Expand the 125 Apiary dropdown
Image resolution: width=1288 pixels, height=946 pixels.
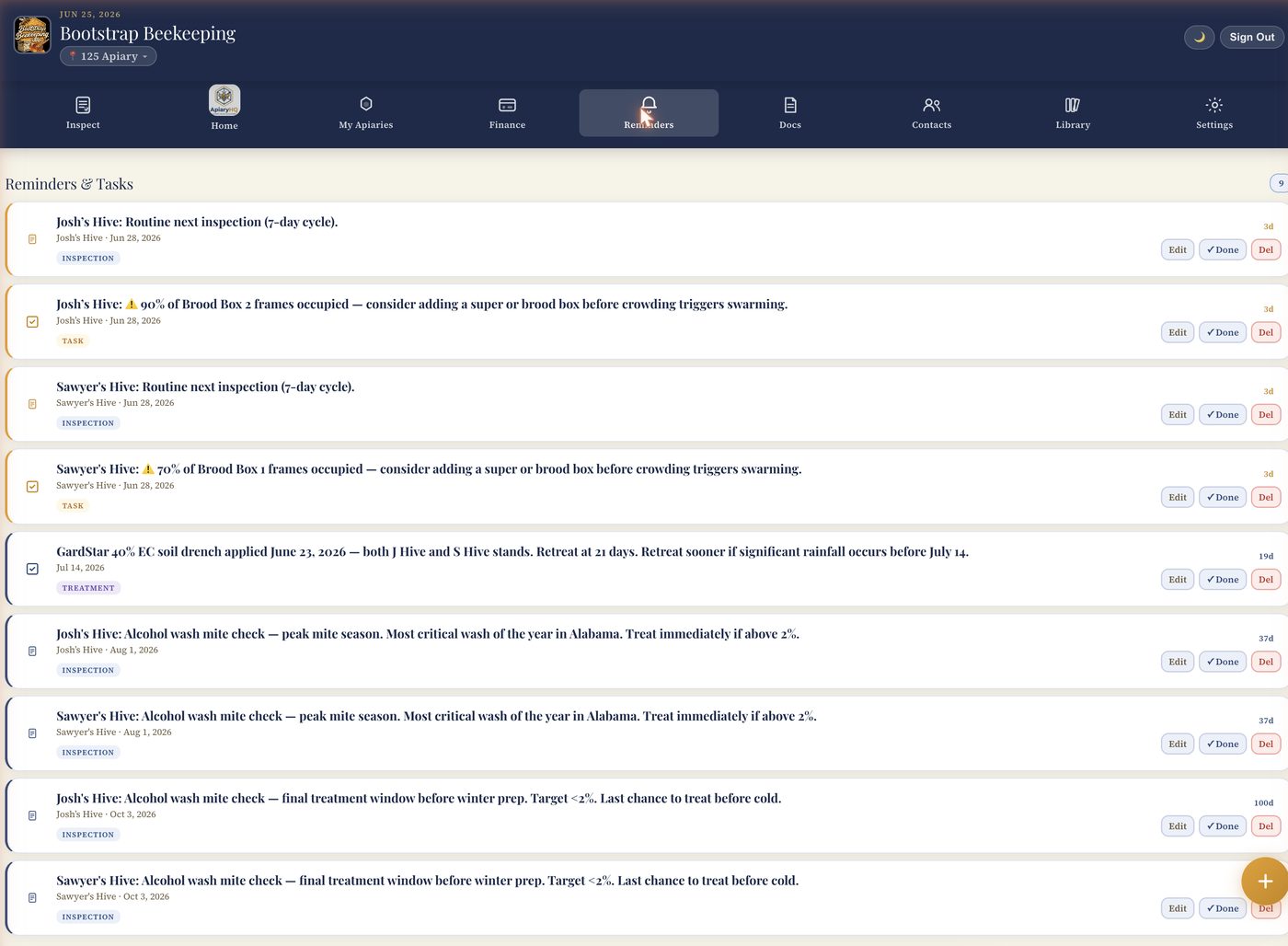[109, 56]
